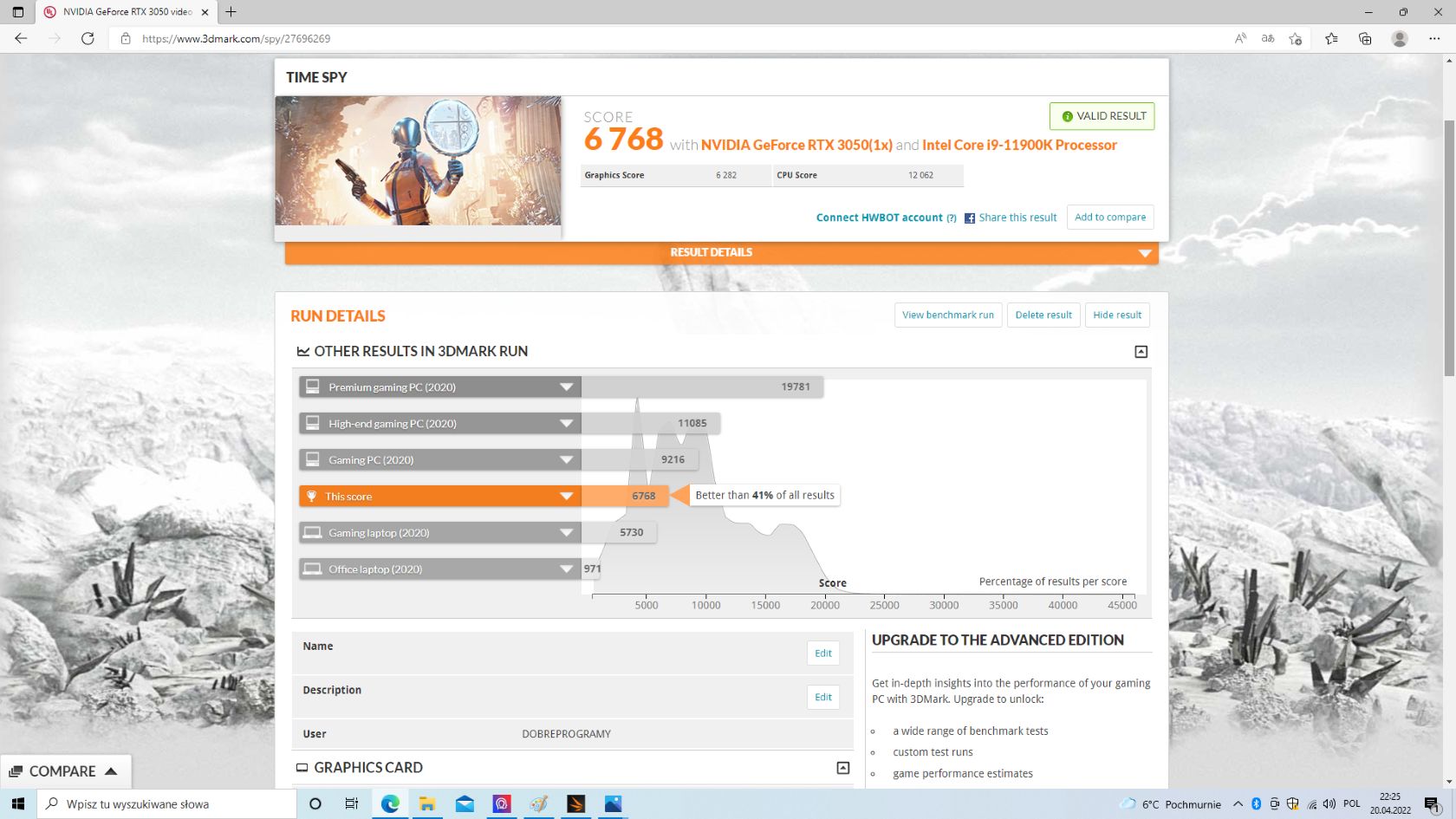Refresh the 3DMark results page
Image resolution: width=1456 pixels, height=819 pixels.
coord(88,38)
